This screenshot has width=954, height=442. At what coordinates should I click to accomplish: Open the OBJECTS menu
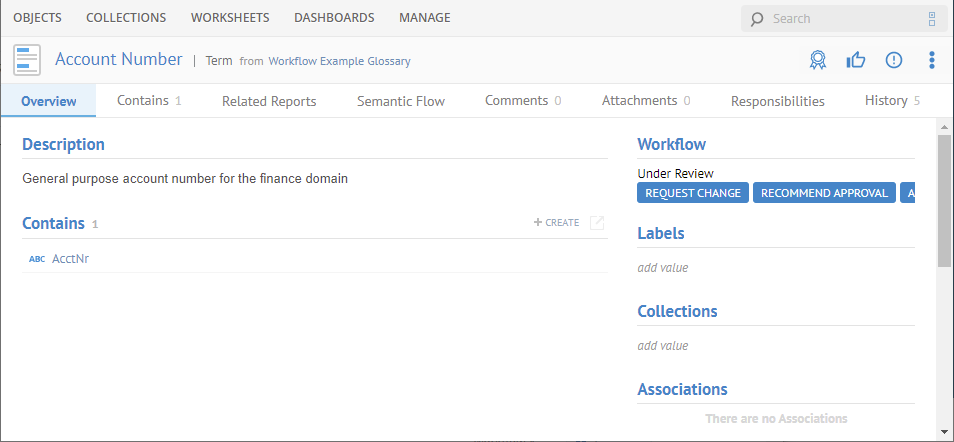[37, 18]
